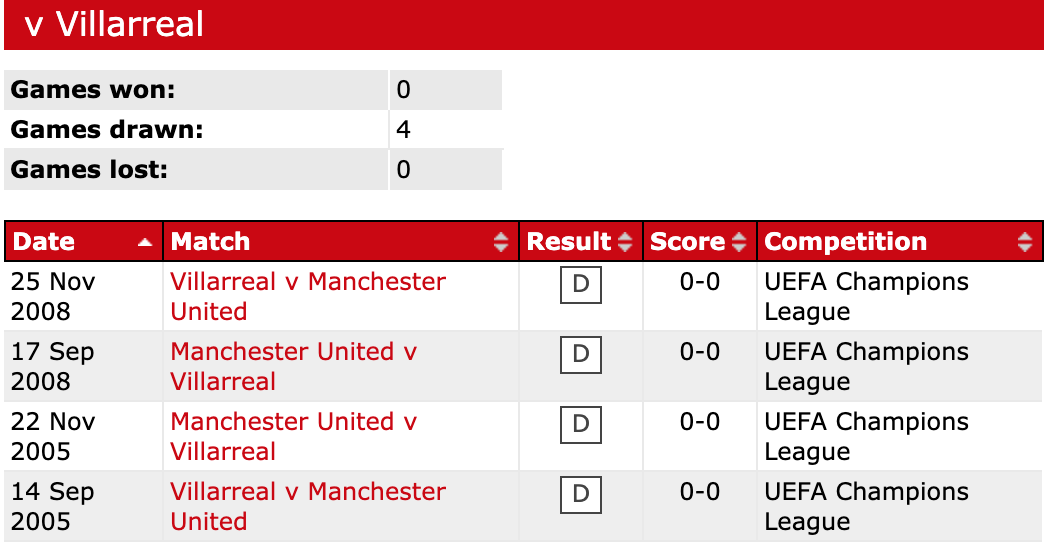Open the 25 Nov 2008 Villarreal v Manchester United match
Screen dimensions: 1044x548
coord(308,283)
